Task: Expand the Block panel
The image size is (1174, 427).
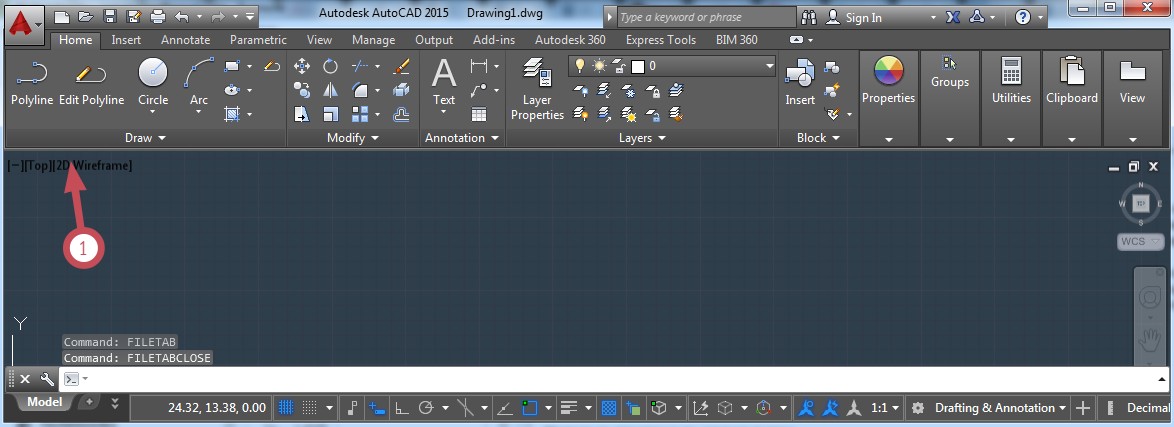Action: 818,138
